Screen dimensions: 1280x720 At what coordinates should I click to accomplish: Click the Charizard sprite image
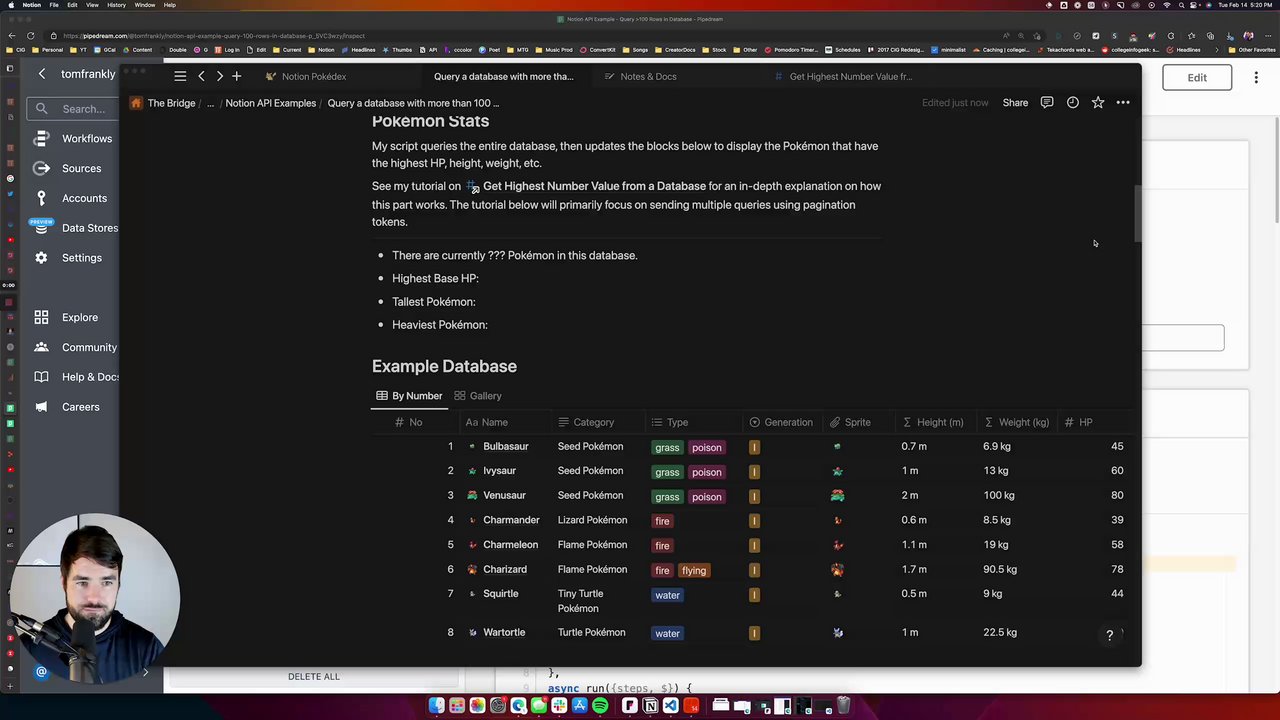point(837,570)
